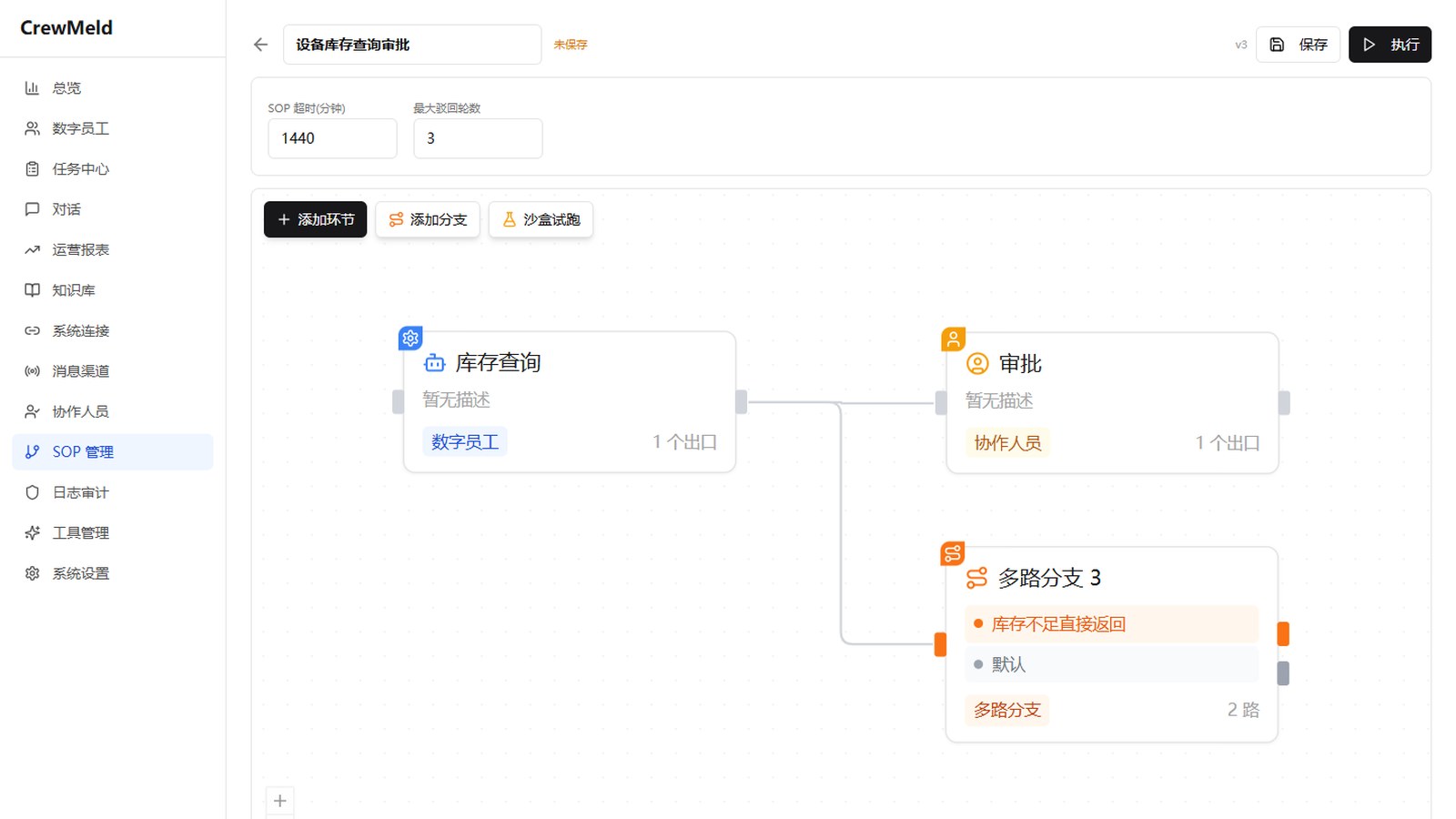Click the 多路分支 tag on branch node
Screen dimensions: 1456x819
point(1007,710)
